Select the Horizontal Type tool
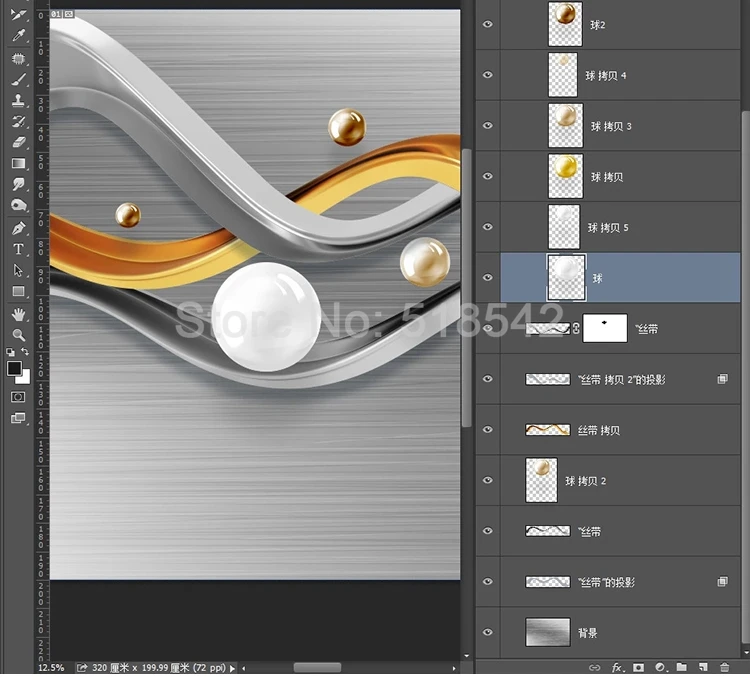 point(19,249)
